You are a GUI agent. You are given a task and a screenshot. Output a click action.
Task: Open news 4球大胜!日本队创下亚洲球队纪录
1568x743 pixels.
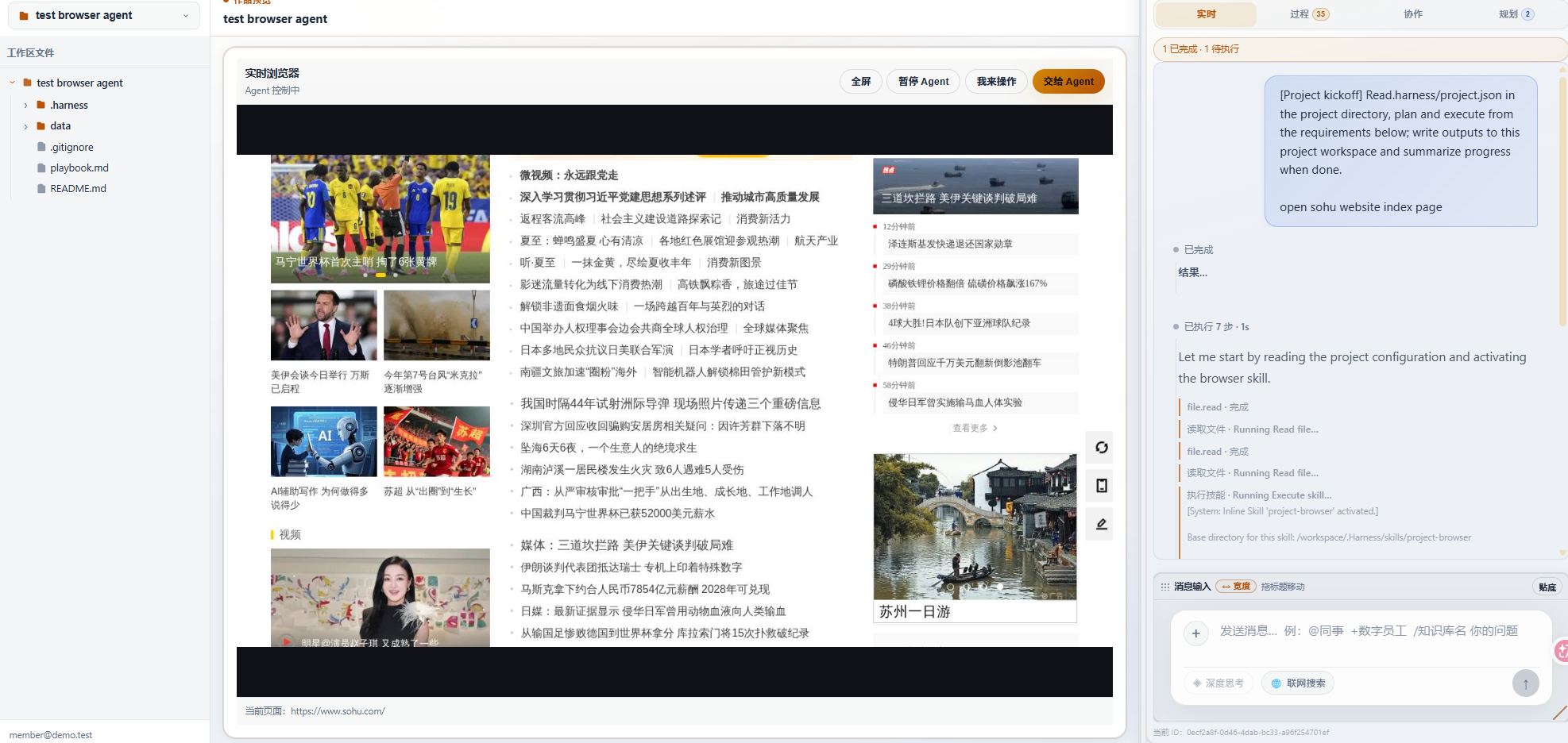[x=959, y=323]
